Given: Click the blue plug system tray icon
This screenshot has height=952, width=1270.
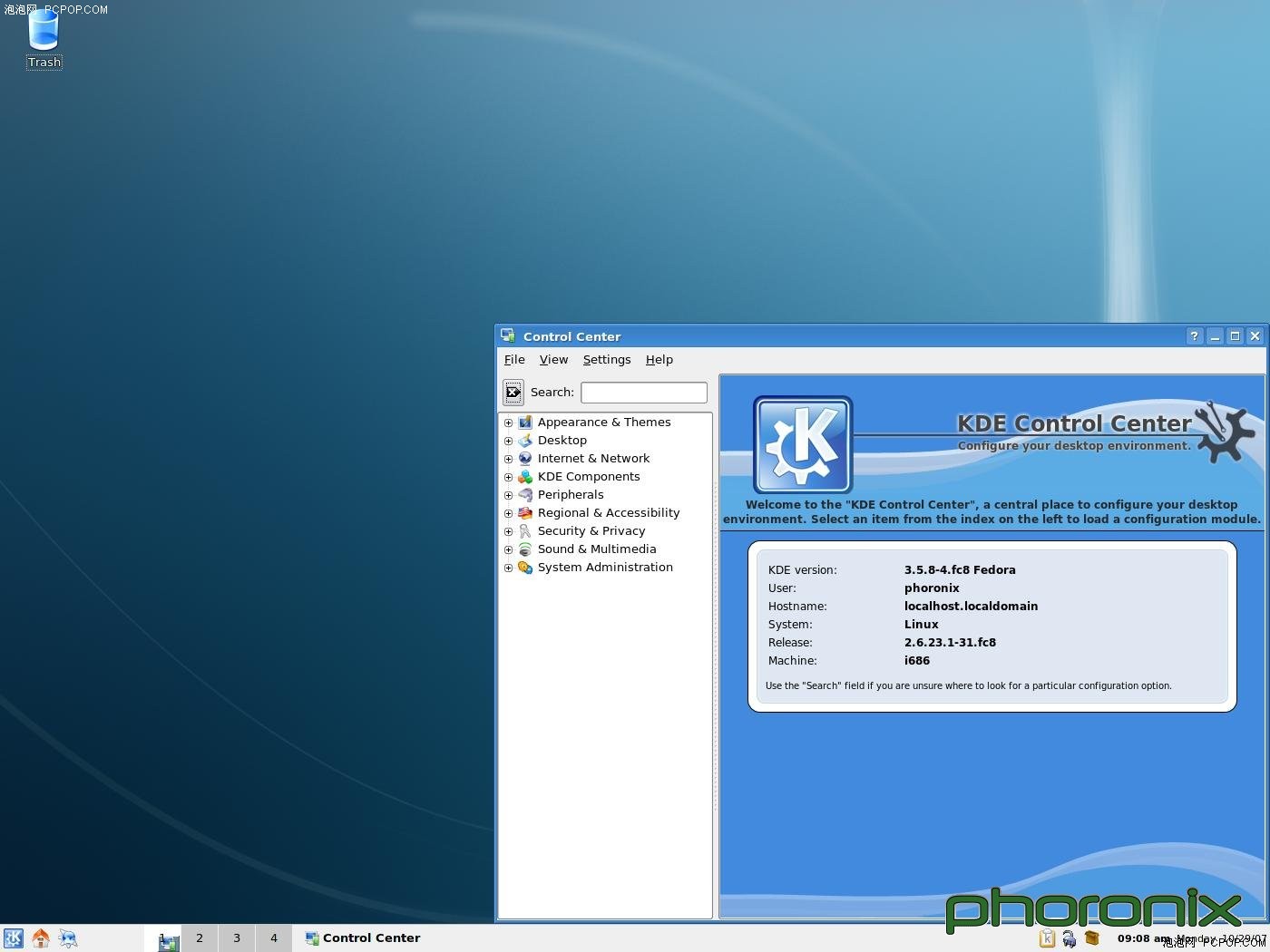Looking at the screenshot, I should (x=1070, y=938).
